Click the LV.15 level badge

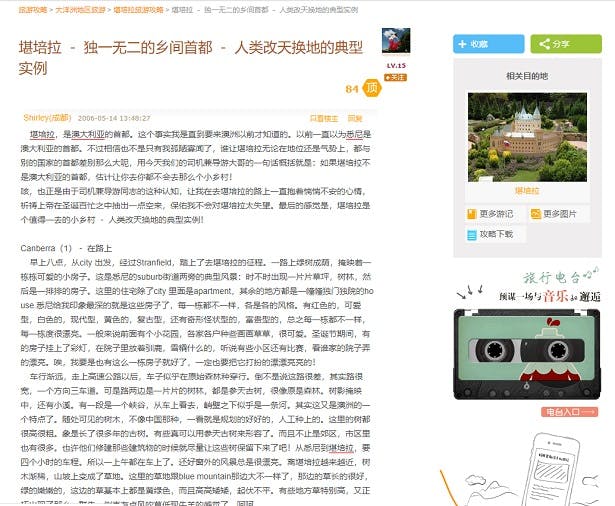click(x=396, y=65)
